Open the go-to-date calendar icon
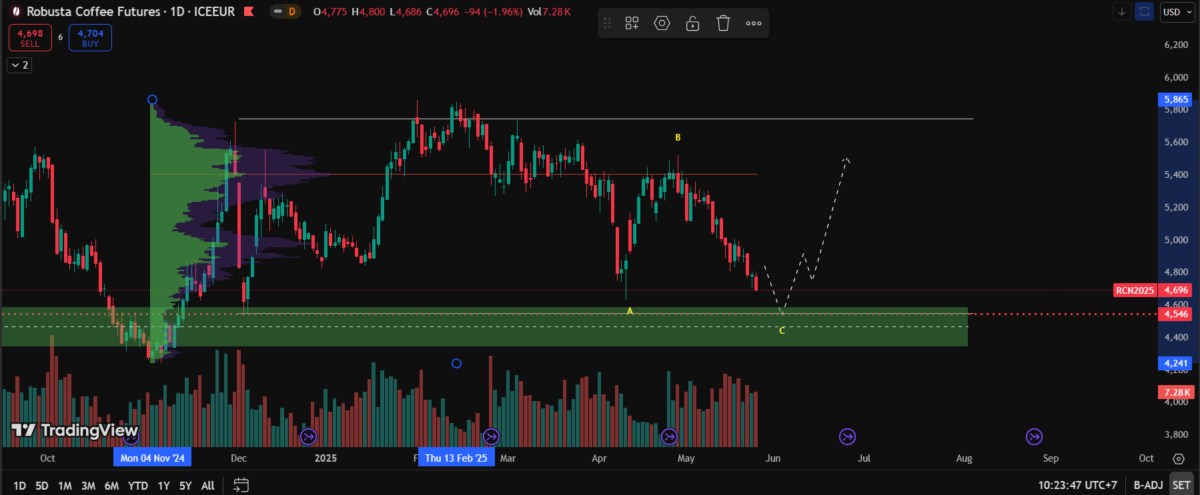Screen dimensions: 1200x495 pyautogui.click(x=241, y=485)
